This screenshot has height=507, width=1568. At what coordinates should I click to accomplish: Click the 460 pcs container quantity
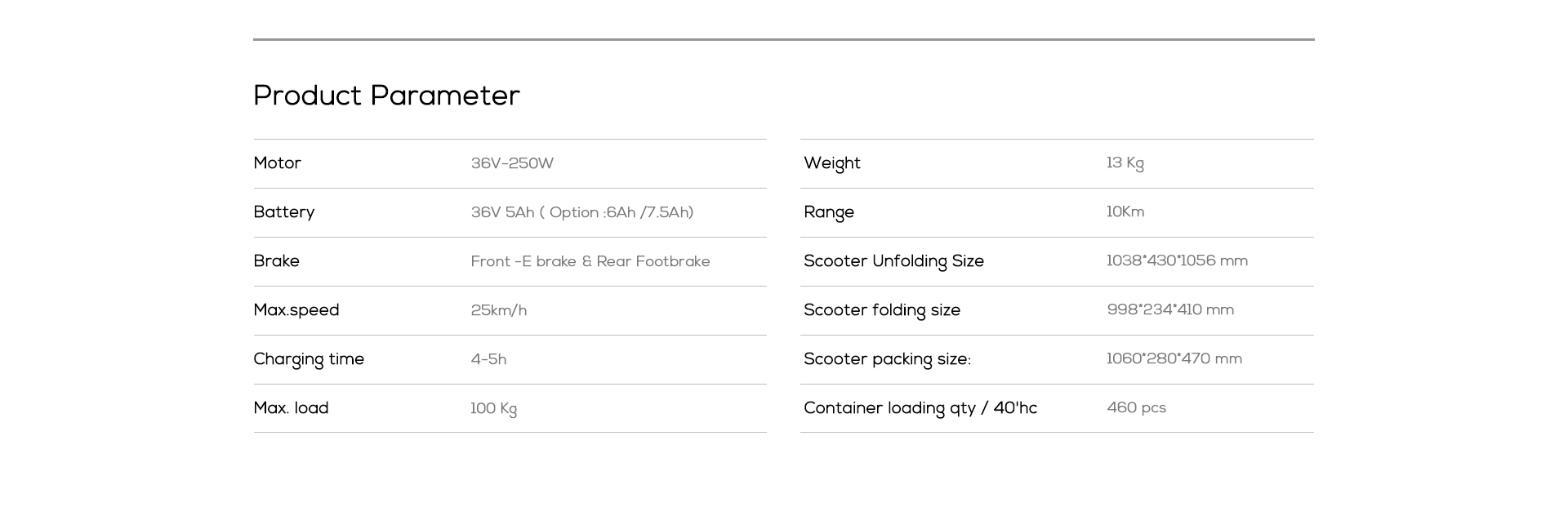click(1137, 407)
